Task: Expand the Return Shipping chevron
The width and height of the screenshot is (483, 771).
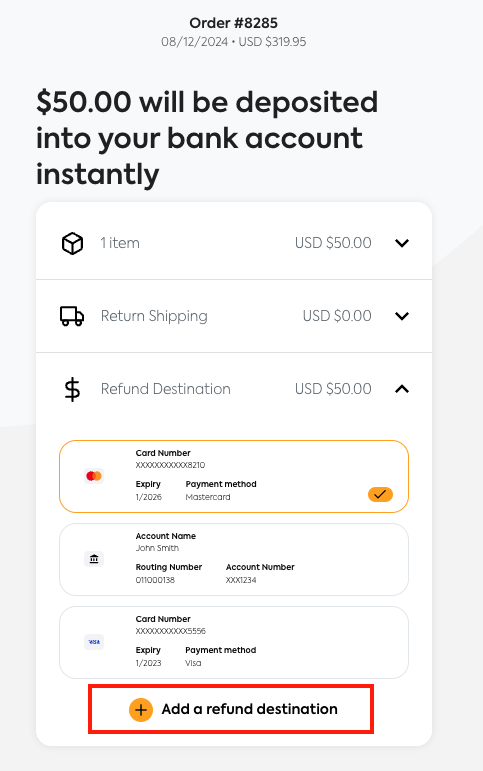Action: click(x=402, y=316)
